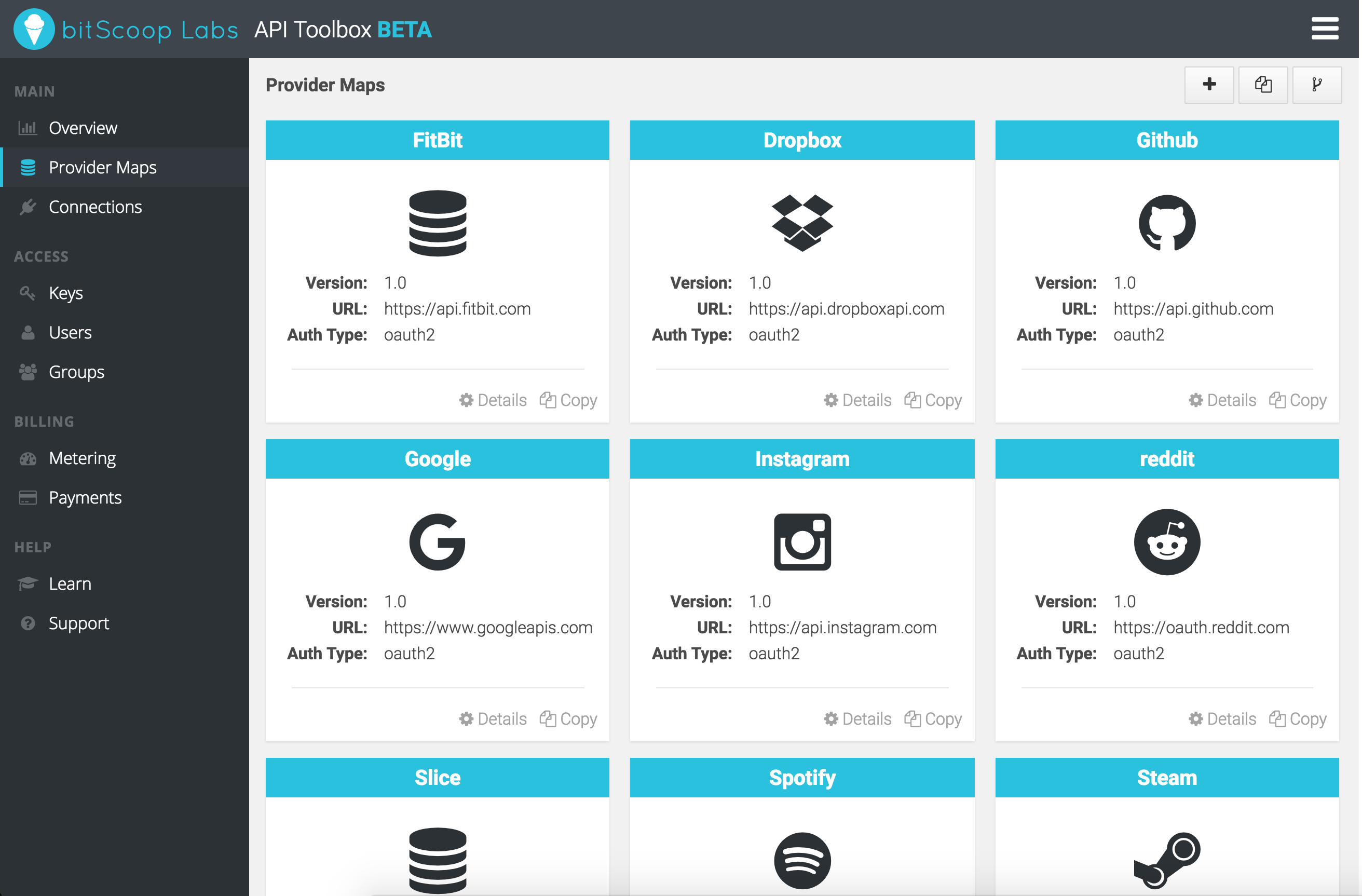Click the Spotify card header
This screenshot has width=1362, height=896.
pos(802,778)
